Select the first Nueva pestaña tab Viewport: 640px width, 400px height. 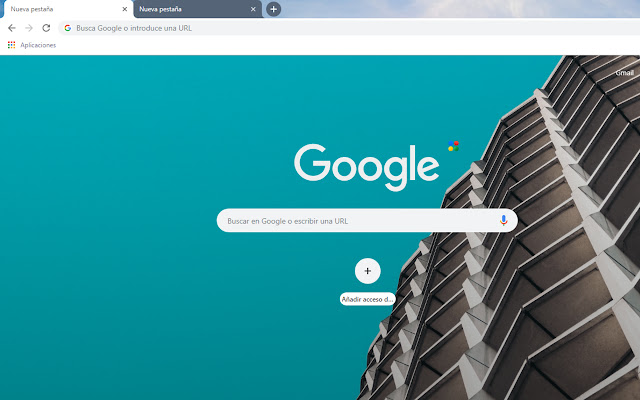tap(68, 9)
